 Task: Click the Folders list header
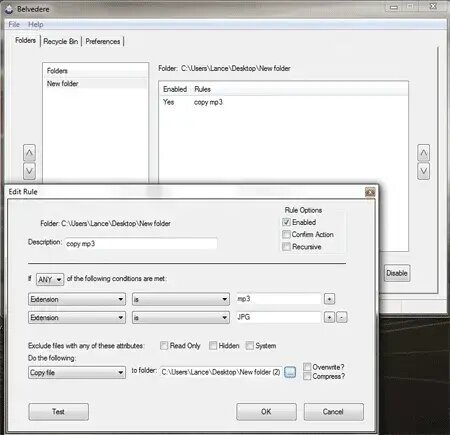coord(95,71)
